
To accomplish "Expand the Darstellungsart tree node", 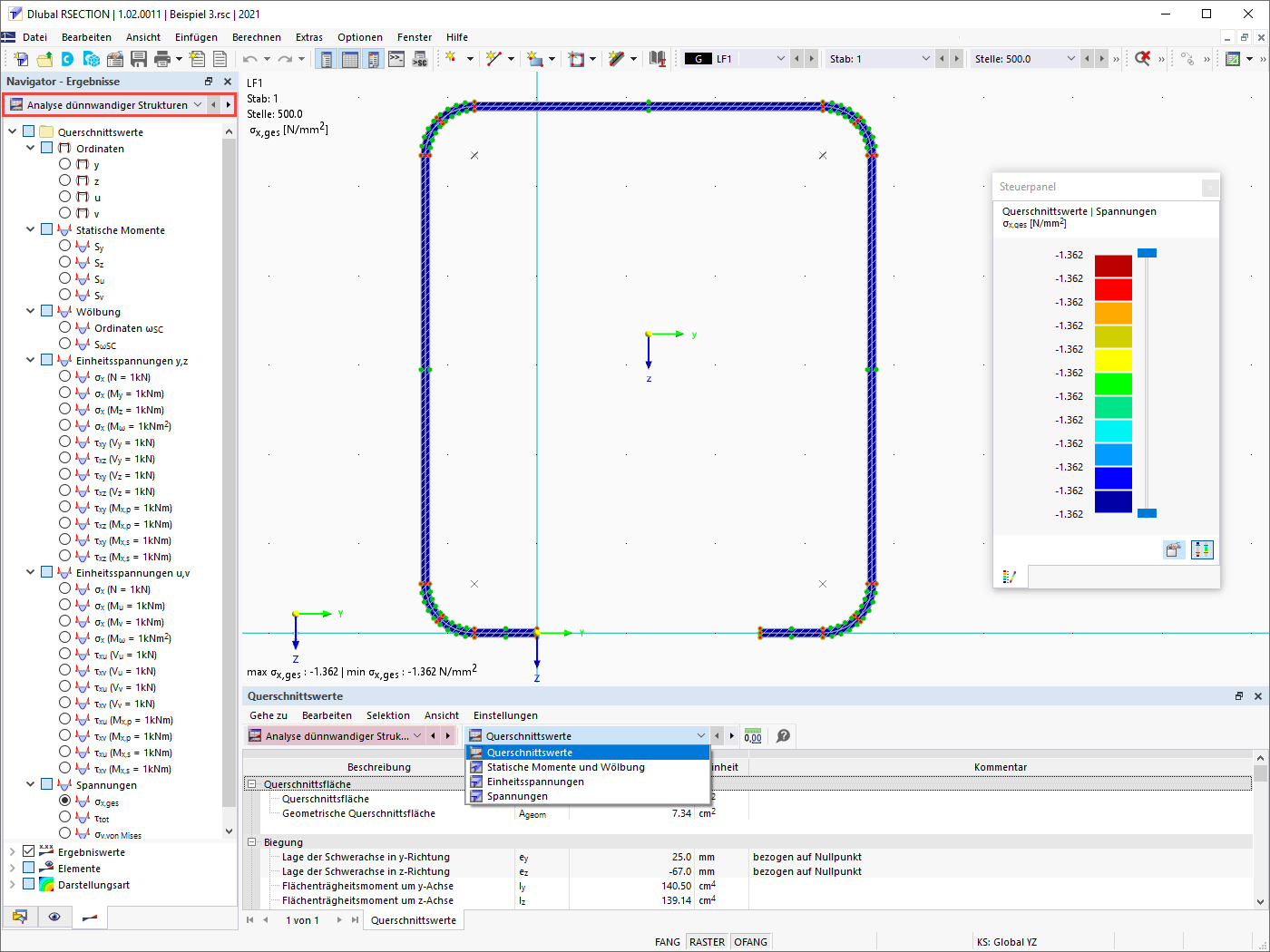I will click(x=13, y=884).
